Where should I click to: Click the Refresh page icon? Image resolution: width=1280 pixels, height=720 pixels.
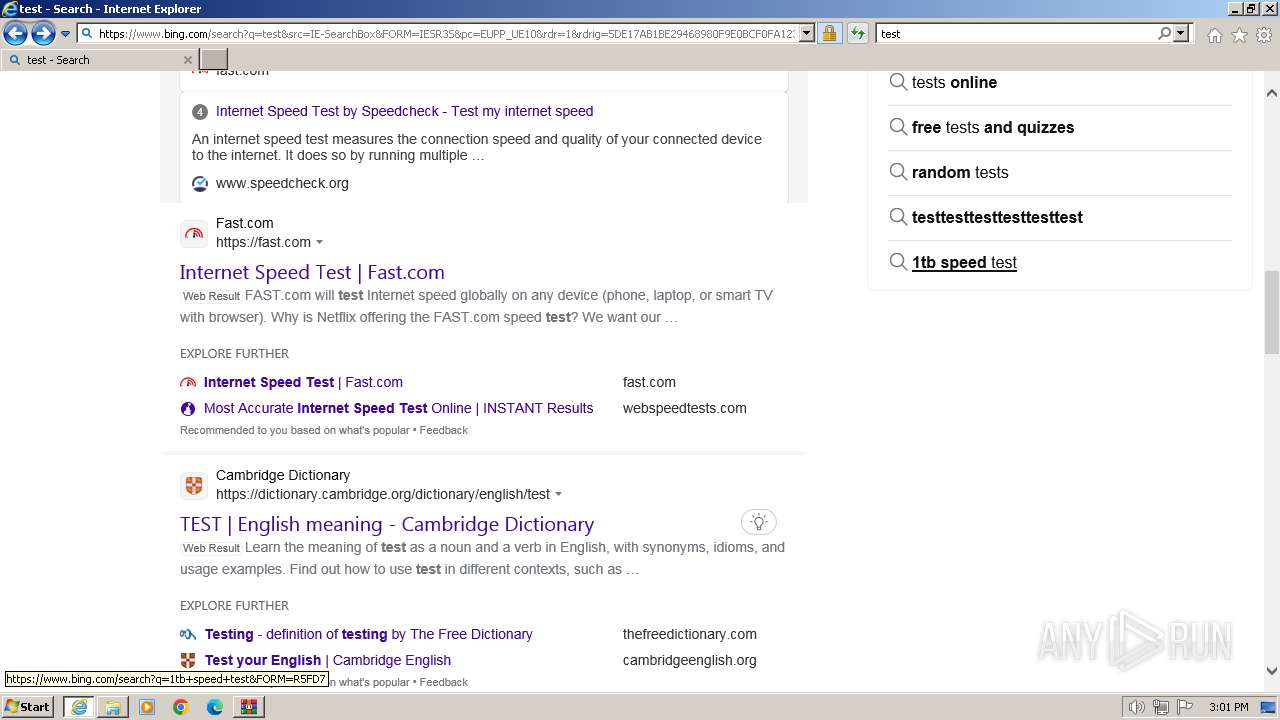857,34
